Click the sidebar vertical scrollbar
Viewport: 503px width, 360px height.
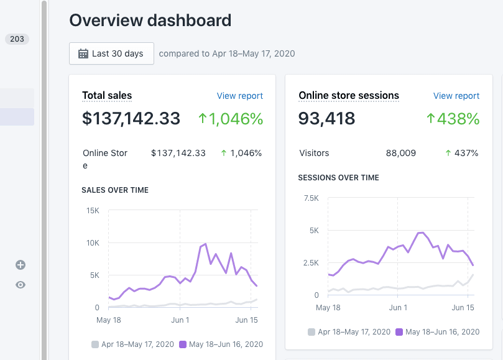point(44,180)
